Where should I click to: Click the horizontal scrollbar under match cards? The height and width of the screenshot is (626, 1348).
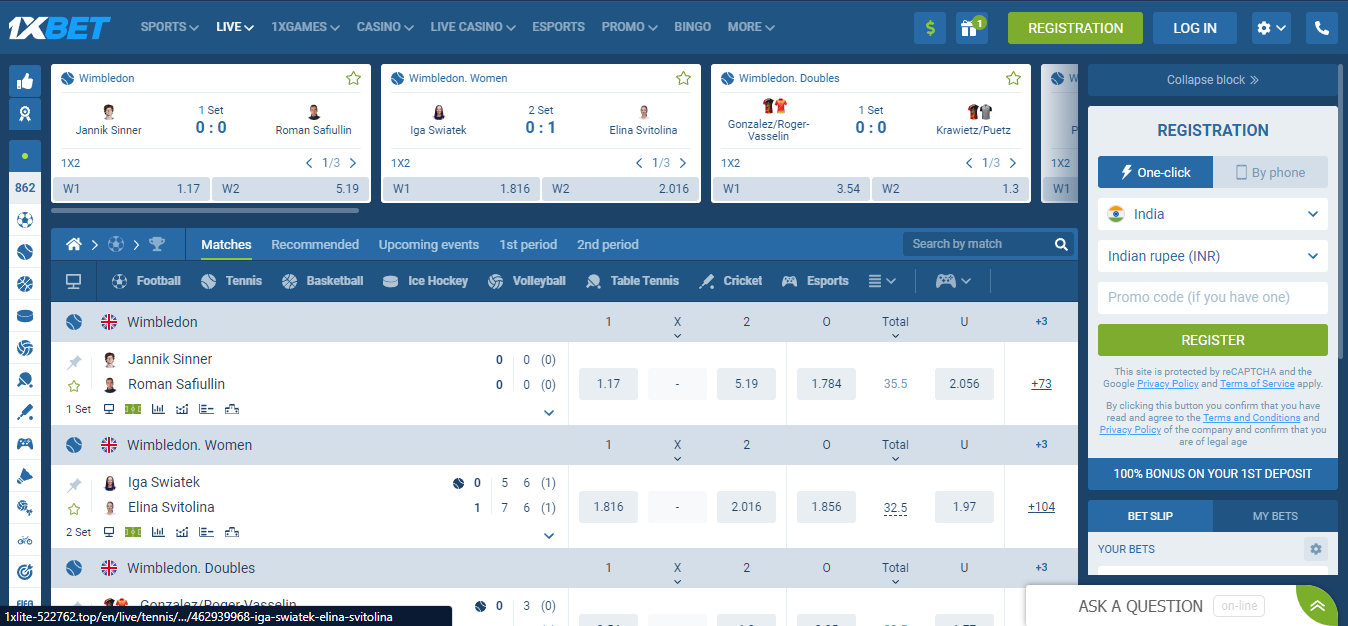pyautogui.click(x=205, y=211)
